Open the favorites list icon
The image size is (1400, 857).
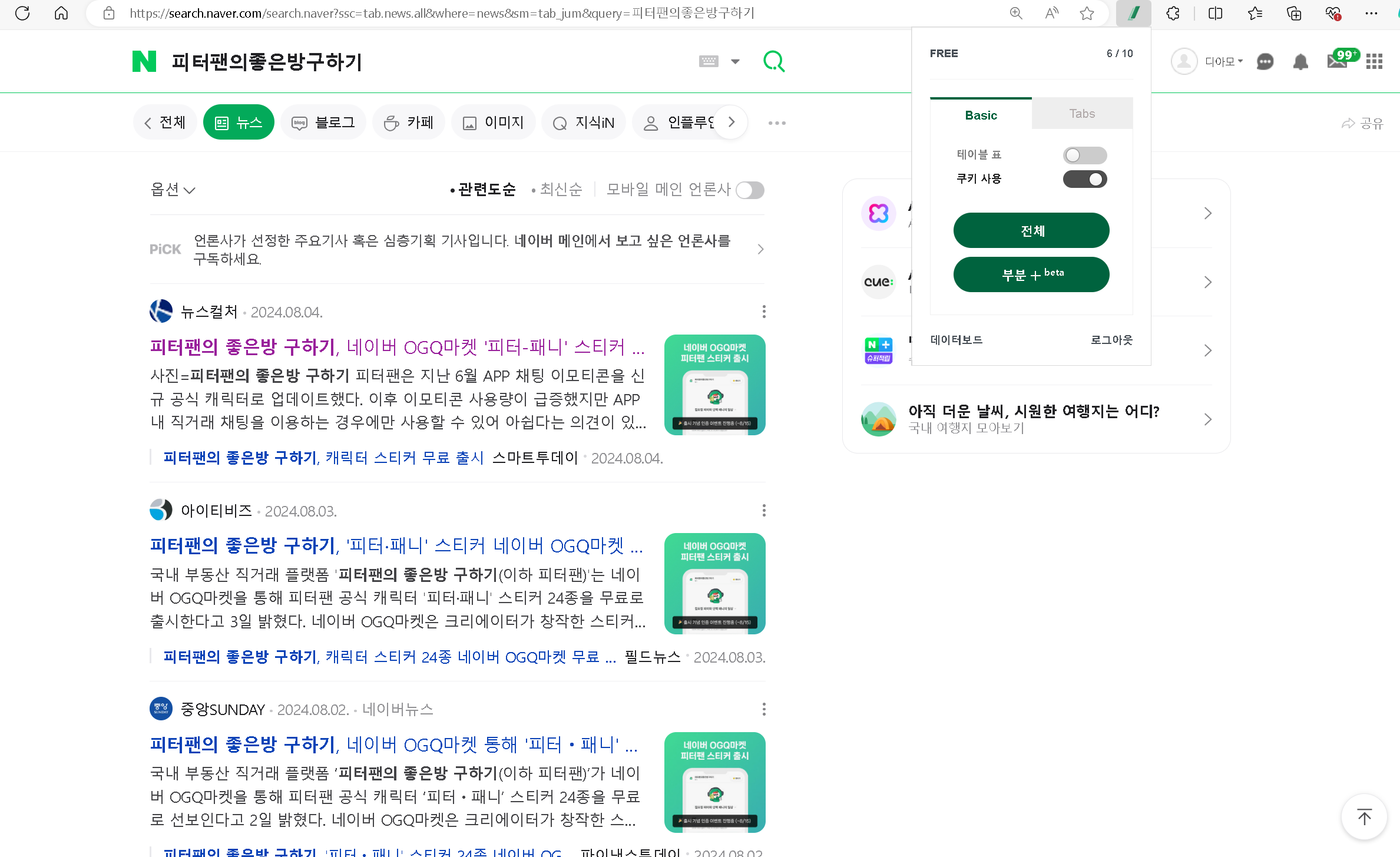tap(1255, 13)
